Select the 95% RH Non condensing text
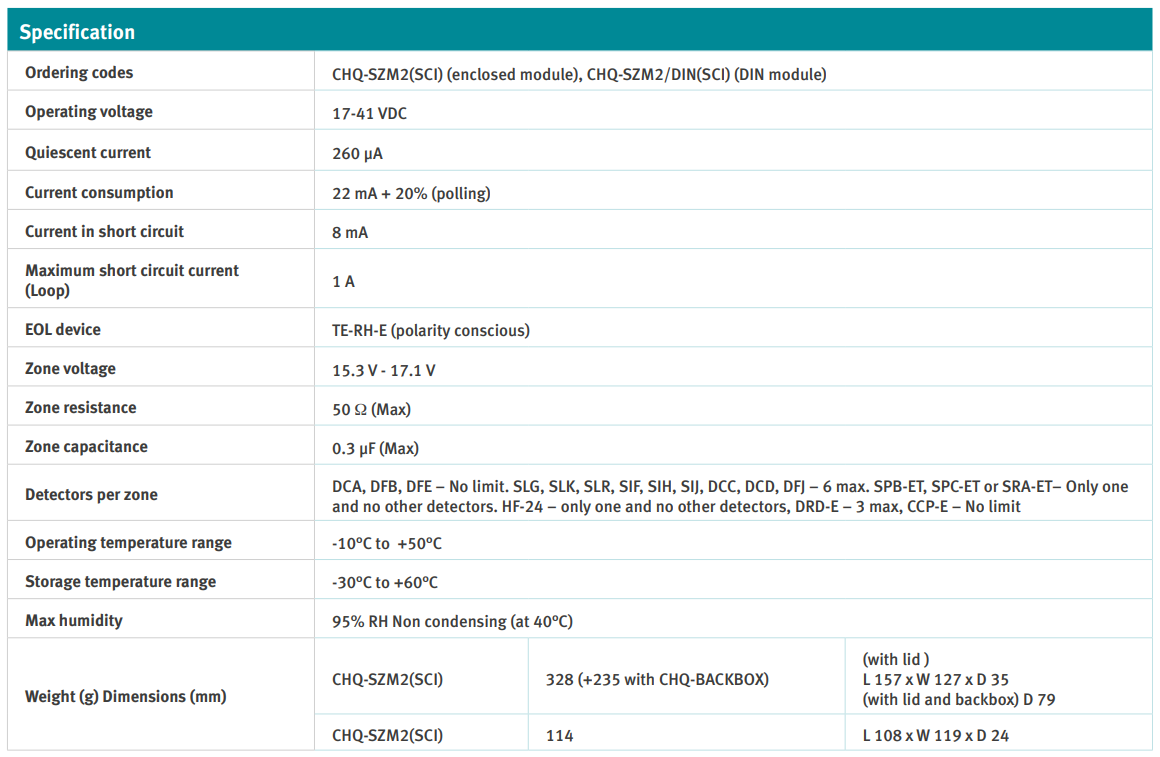 (452, 621)
